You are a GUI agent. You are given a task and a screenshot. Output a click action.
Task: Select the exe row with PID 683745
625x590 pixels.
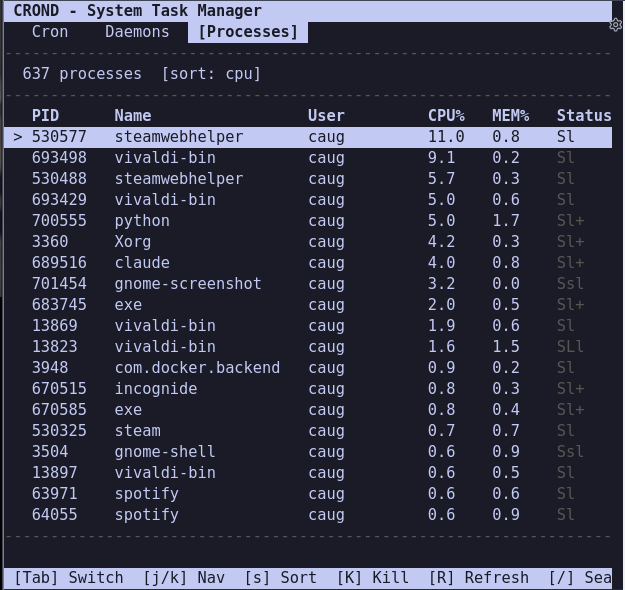pyautogui.click(x=308, y=305)
